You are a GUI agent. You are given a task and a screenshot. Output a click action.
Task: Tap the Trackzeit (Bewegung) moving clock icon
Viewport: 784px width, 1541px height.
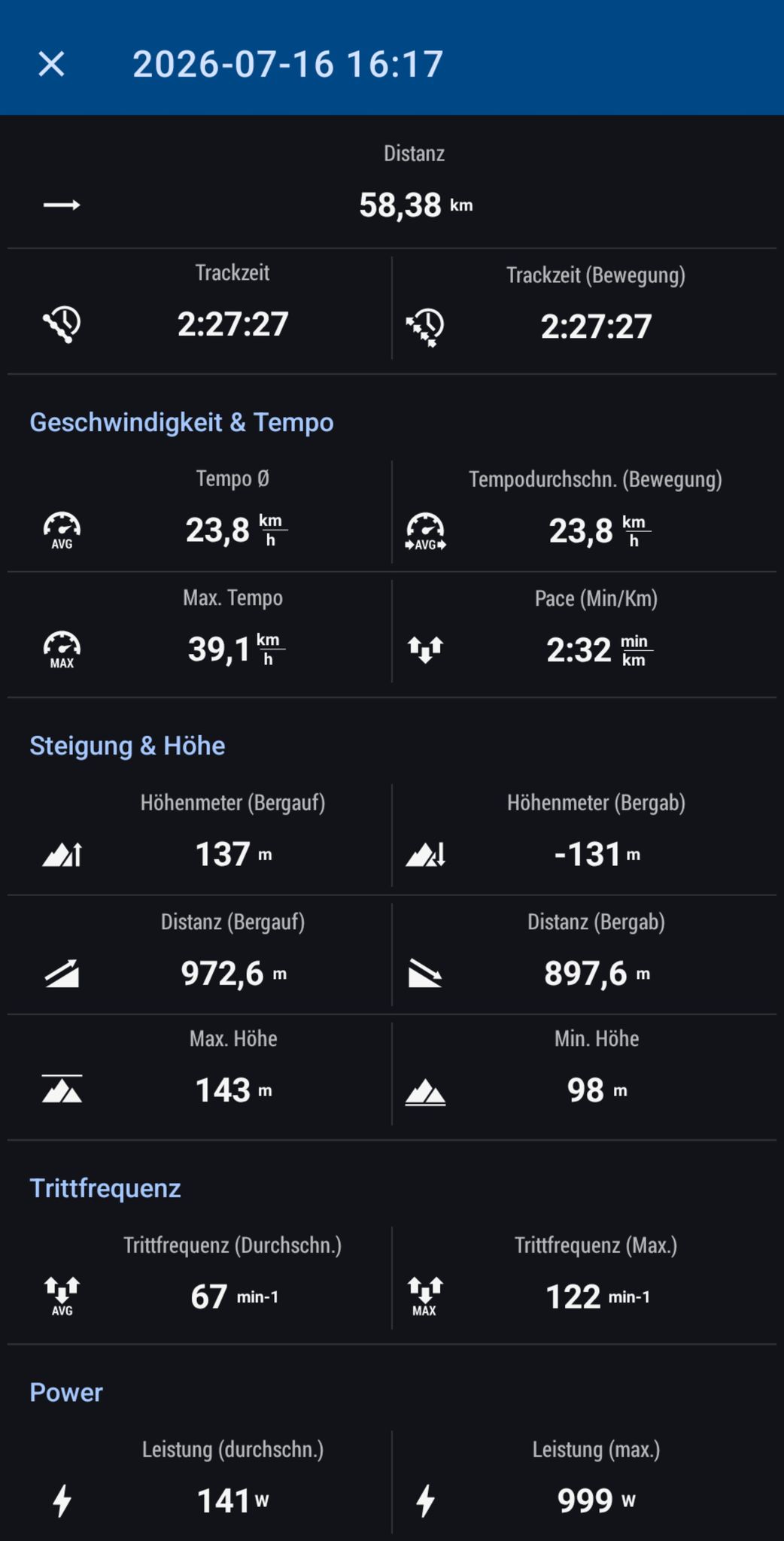click(425, 327)
